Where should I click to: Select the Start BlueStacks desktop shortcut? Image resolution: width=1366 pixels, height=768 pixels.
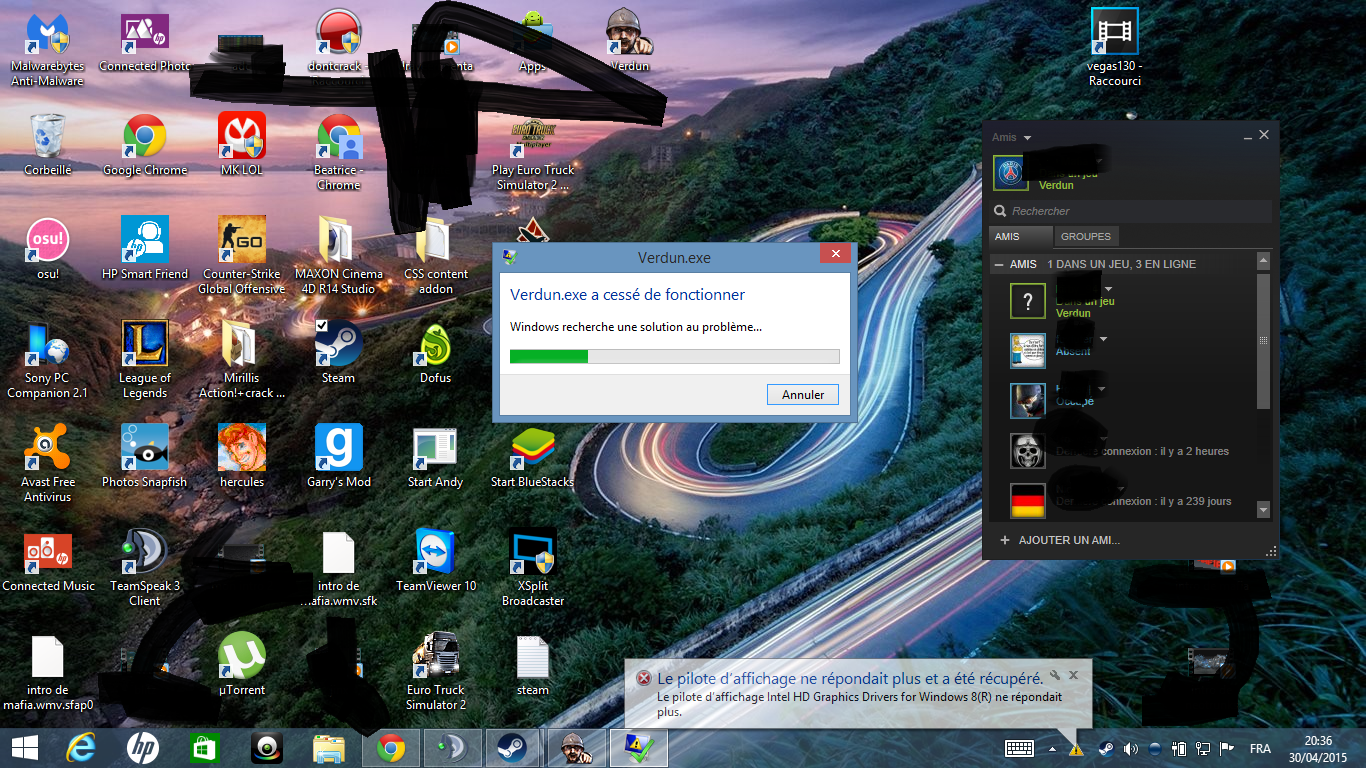(533, 457)
